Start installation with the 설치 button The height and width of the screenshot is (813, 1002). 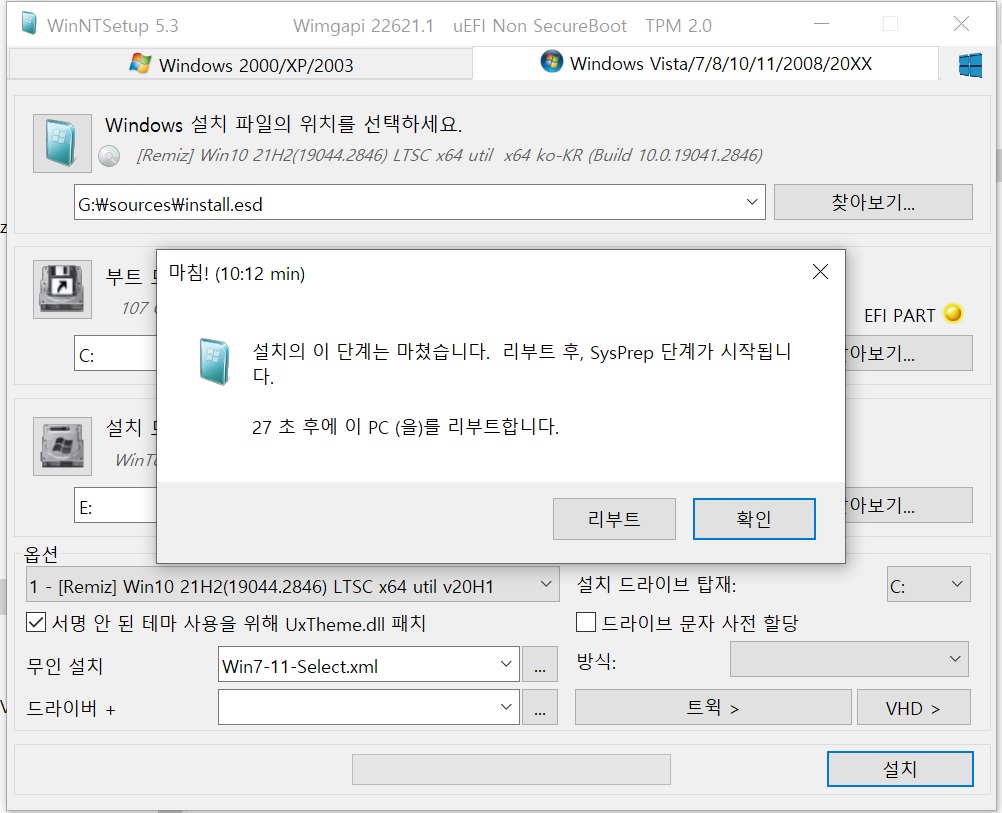coord(900,769)
